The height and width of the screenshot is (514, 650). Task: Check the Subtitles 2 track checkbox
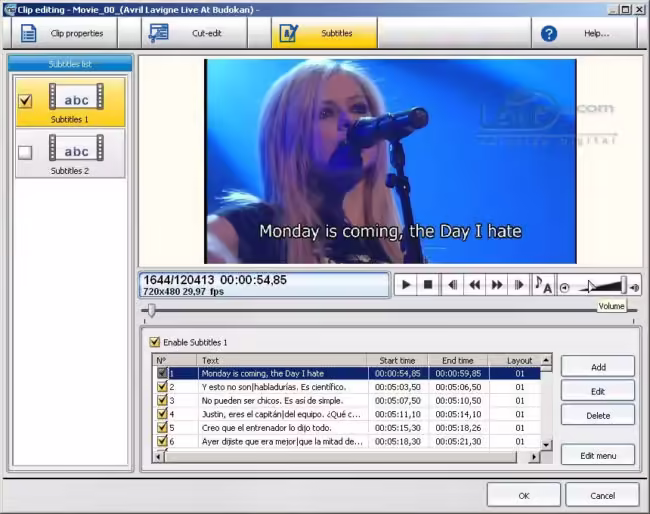[25, 152]
